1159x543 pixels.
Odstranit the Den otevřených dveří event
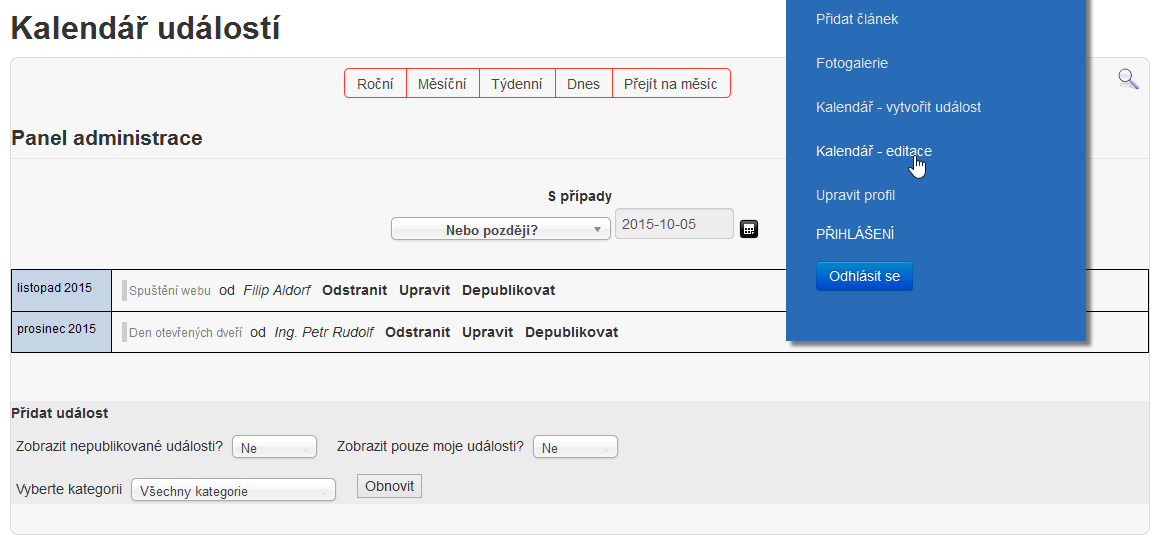pyautogui.click(x=418, y=332)
